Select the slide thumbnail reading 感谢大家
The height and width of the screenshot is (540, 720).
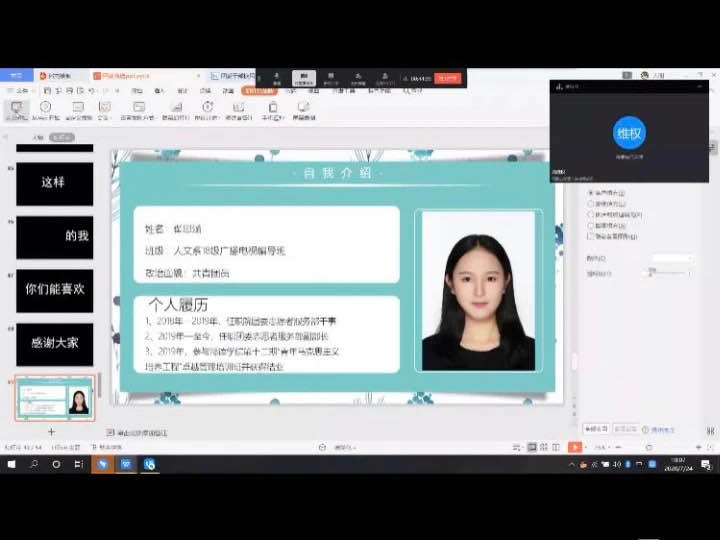click(54, 343)
